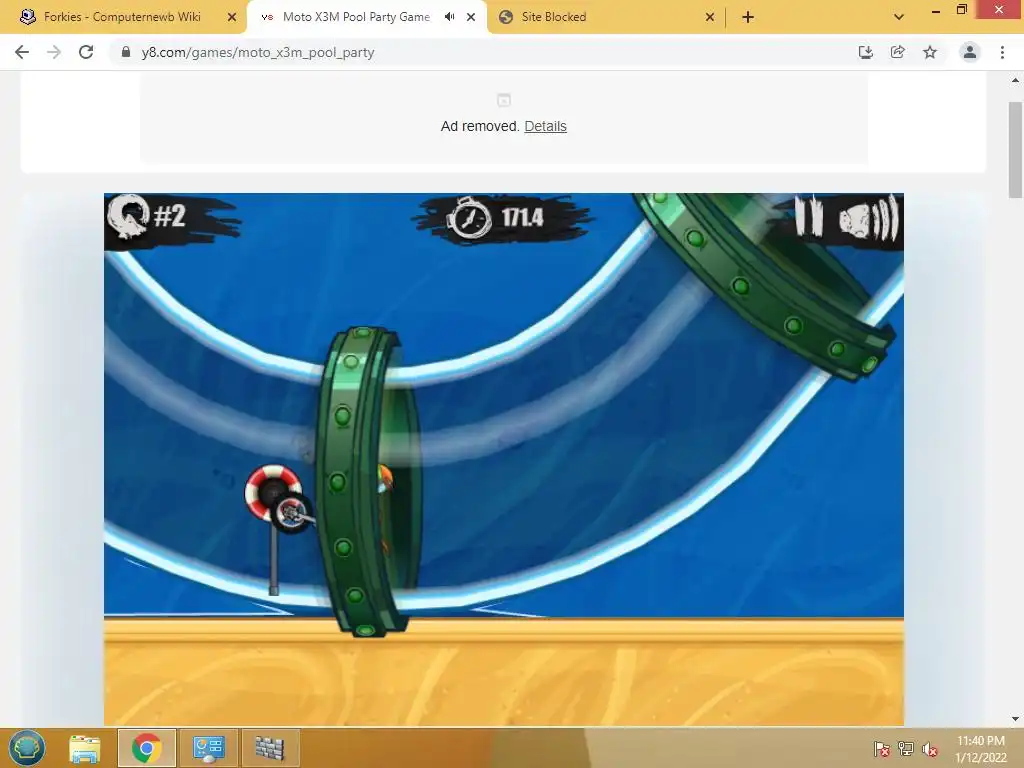1024x768 pixels.
Task: Share this page via share icon
Action: (x=897, y=52)
